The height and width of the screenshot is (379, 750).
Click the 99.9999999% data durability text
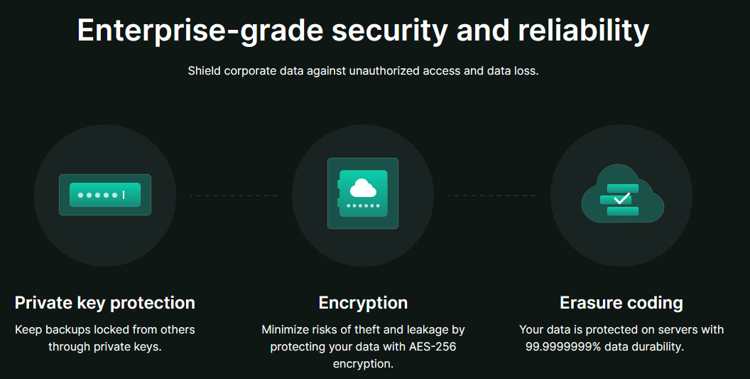[605, 346]
